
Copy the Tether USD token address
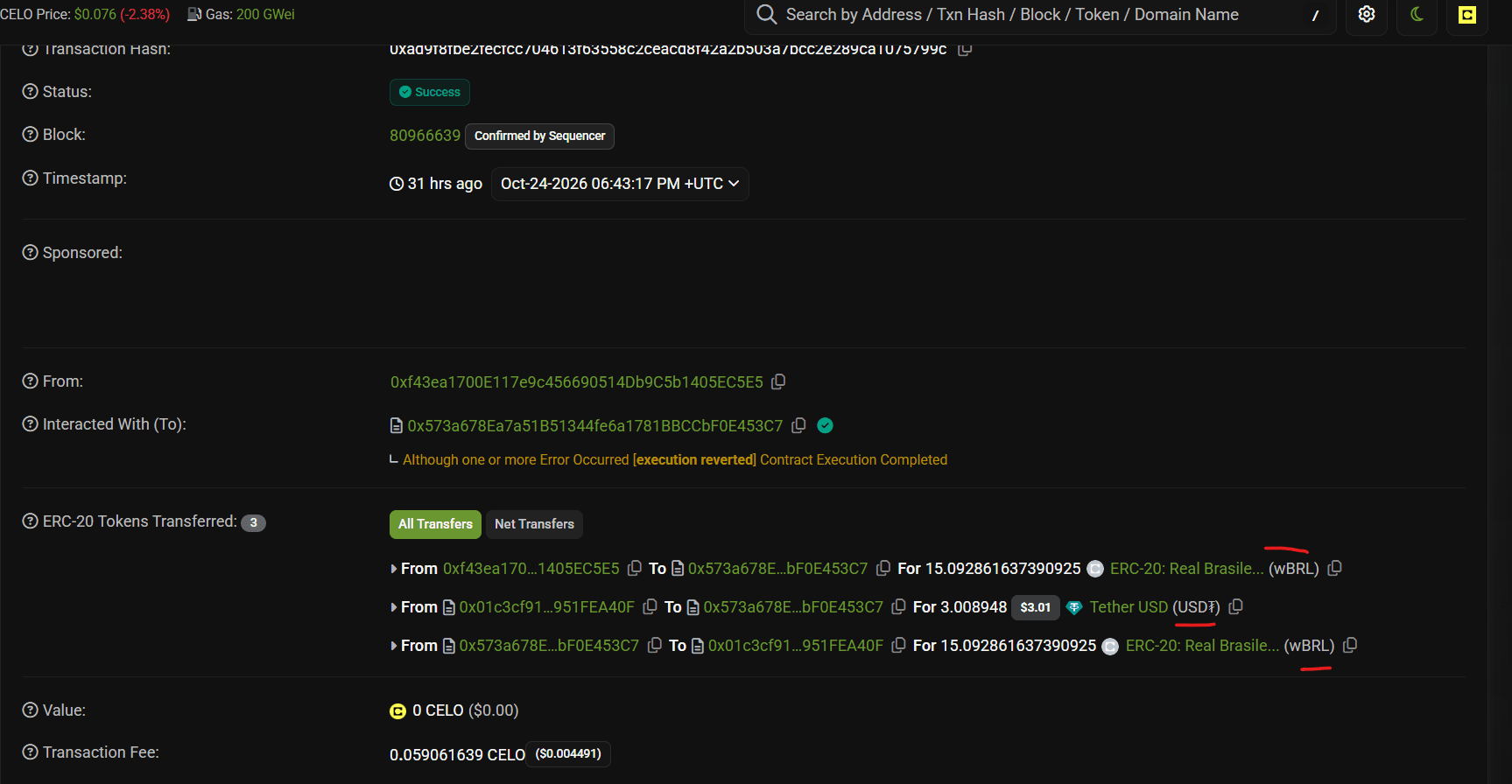point(1235,606)
